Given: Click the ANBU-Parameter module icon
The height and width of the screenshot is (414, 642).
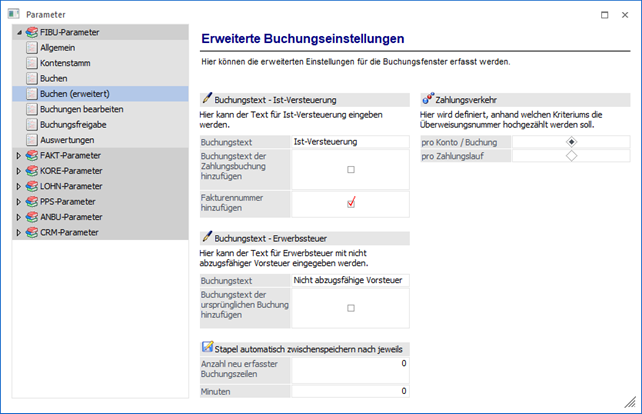Looking at the screenshot, I should [32, 217].
